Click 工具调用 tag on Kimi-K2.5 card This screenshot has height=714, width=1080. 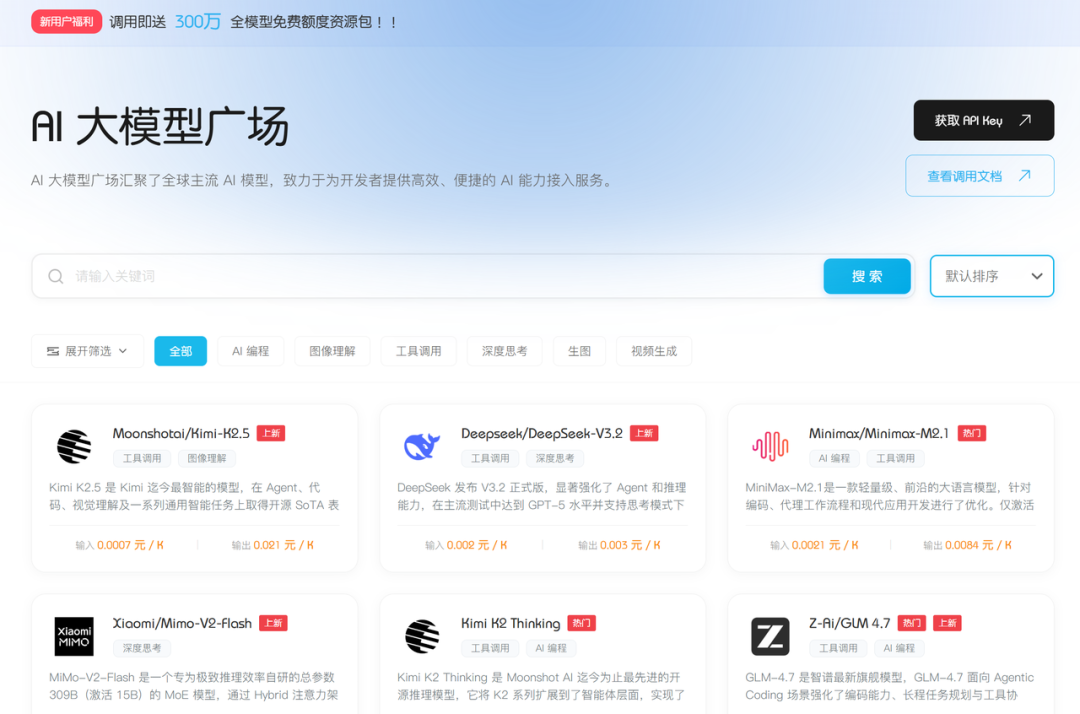142,458
